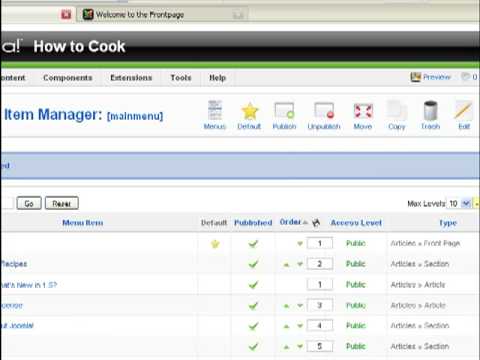Screen dimensions: 480x360
Task: Click default star in Front Page row
Action: point(215,244)
